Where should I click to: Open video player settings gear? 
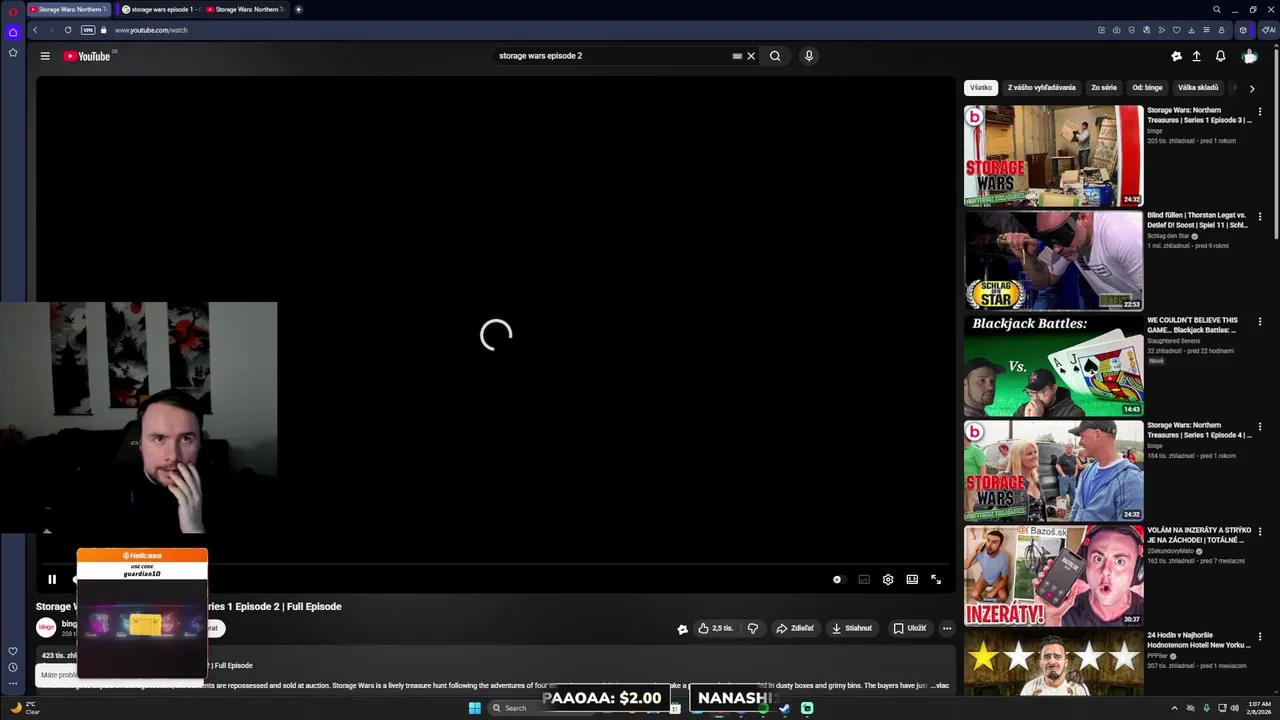coord(888,579)
